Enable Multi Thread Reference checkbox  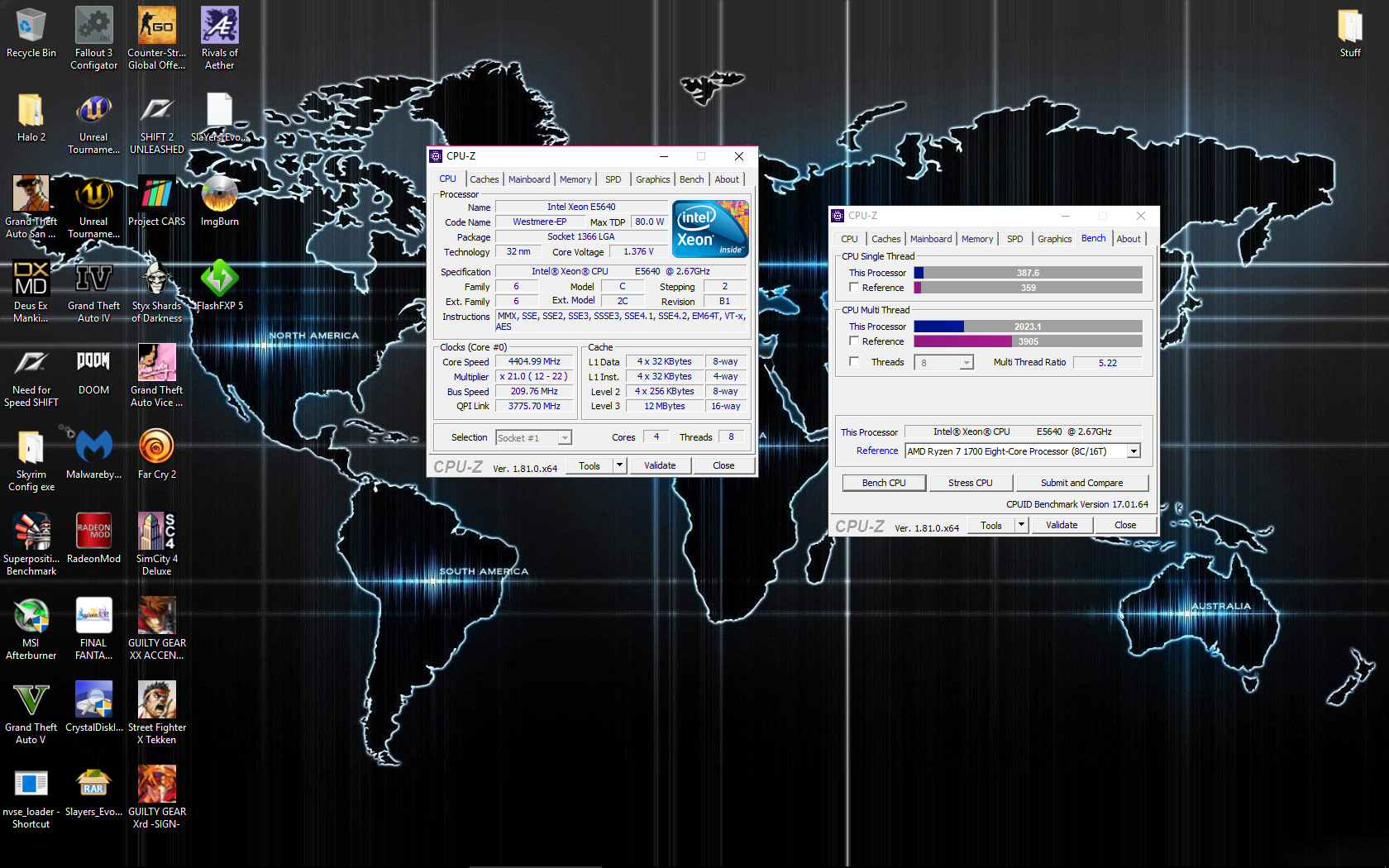click(x=854, y=341)
